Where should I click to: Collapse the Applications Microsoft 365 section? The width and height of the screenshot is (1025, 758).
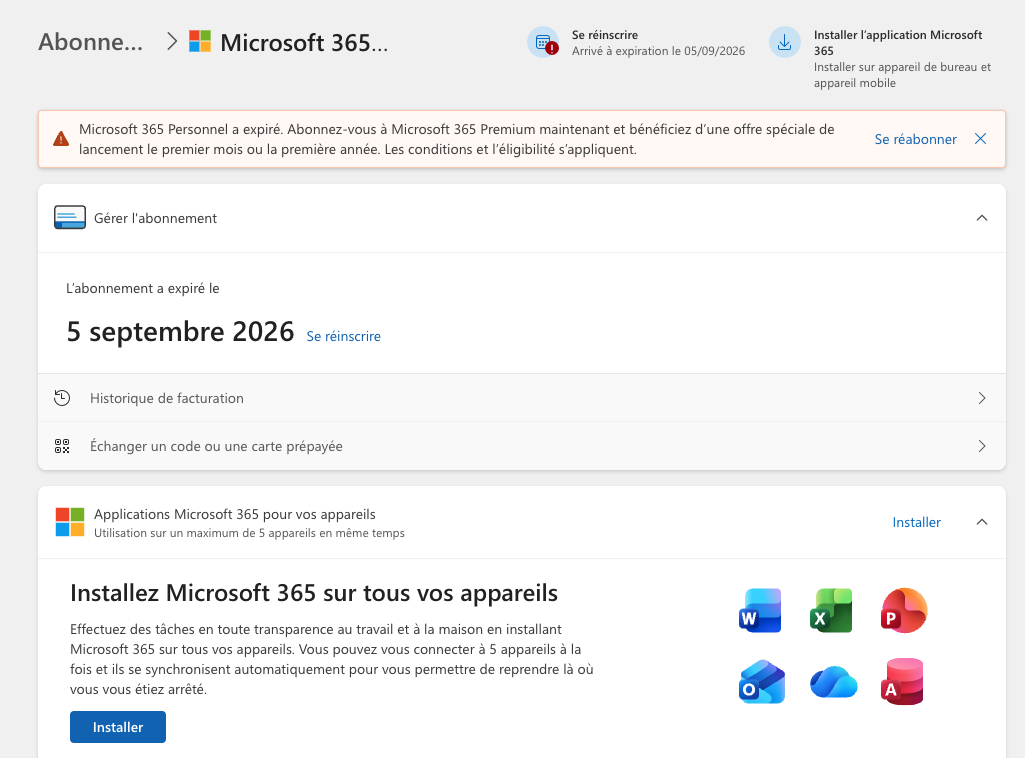point(982,522)
